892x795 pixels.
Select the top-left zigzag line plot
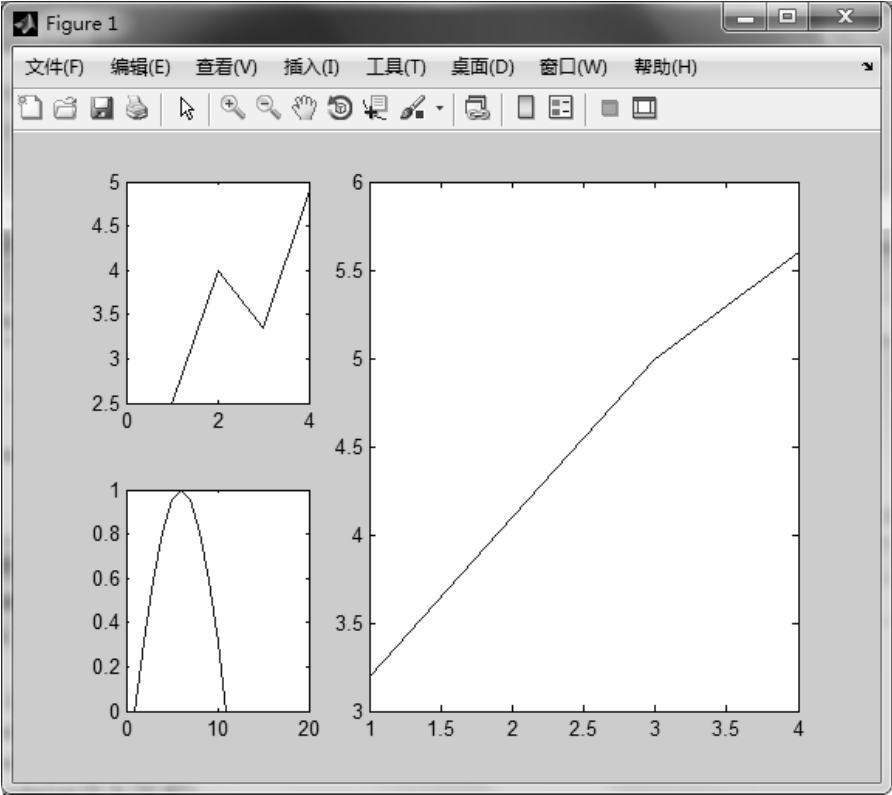pos(218,293)
